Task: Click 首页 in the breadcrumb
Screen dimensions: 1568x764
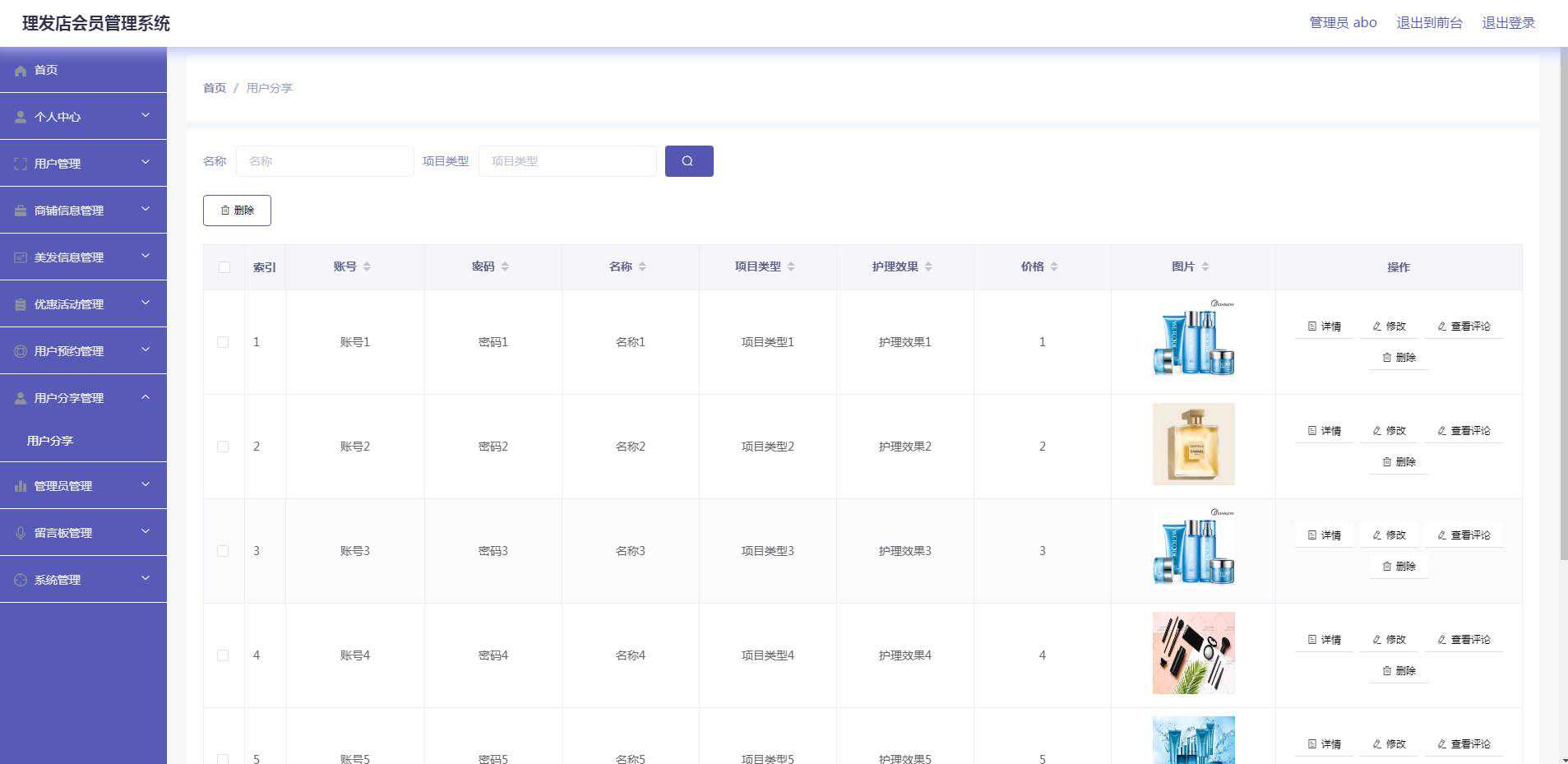Action: 215,88
